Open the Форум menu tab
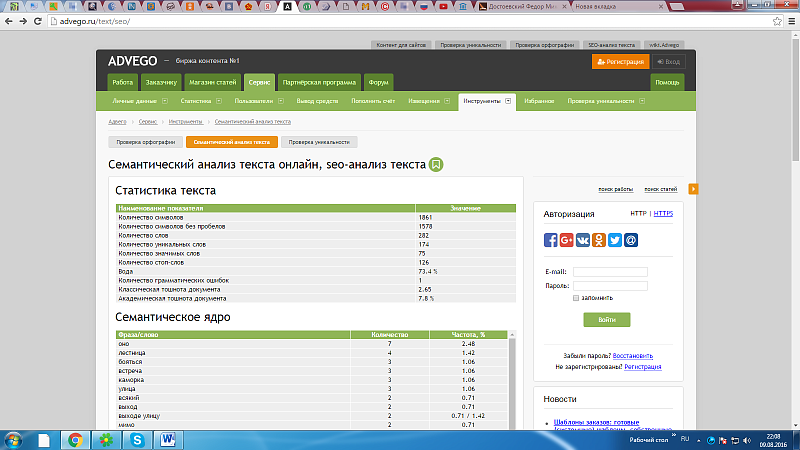 click(379, 82)
